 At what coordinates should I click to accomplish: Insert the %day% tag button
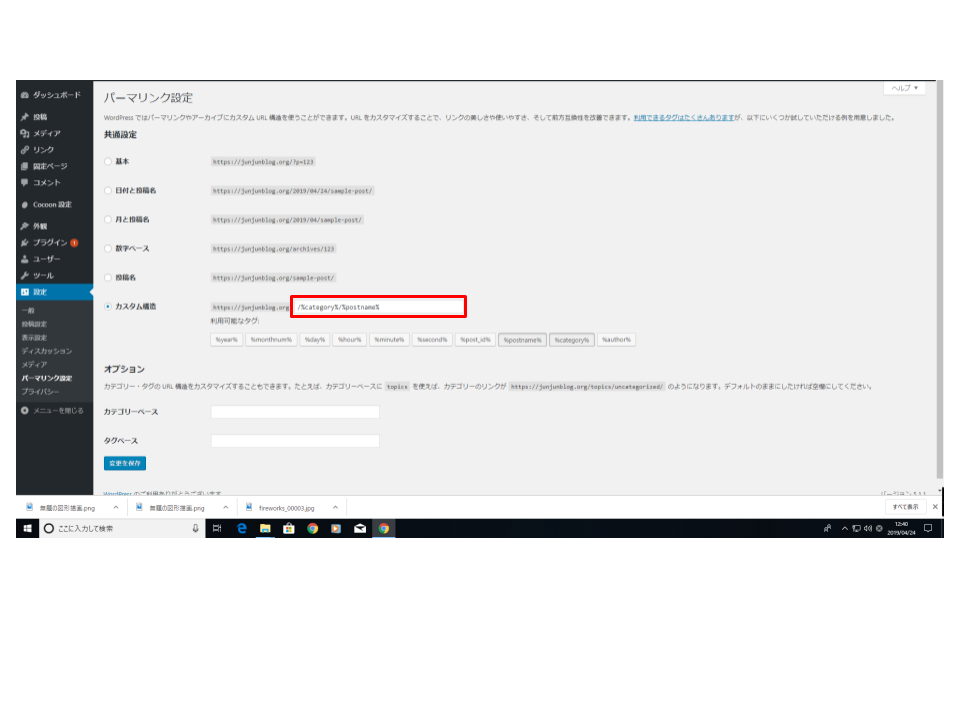315,340
